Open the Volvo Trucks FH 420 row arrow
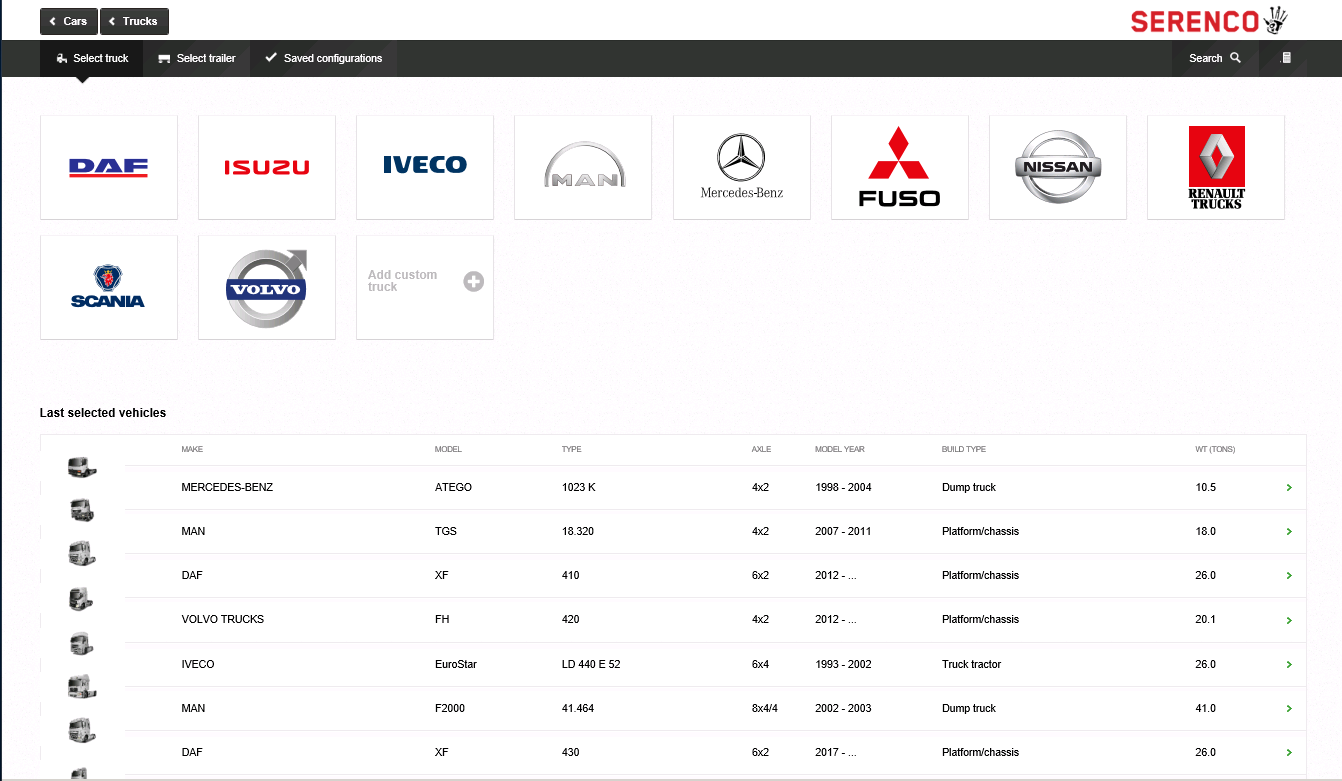 click(1289, 620)
